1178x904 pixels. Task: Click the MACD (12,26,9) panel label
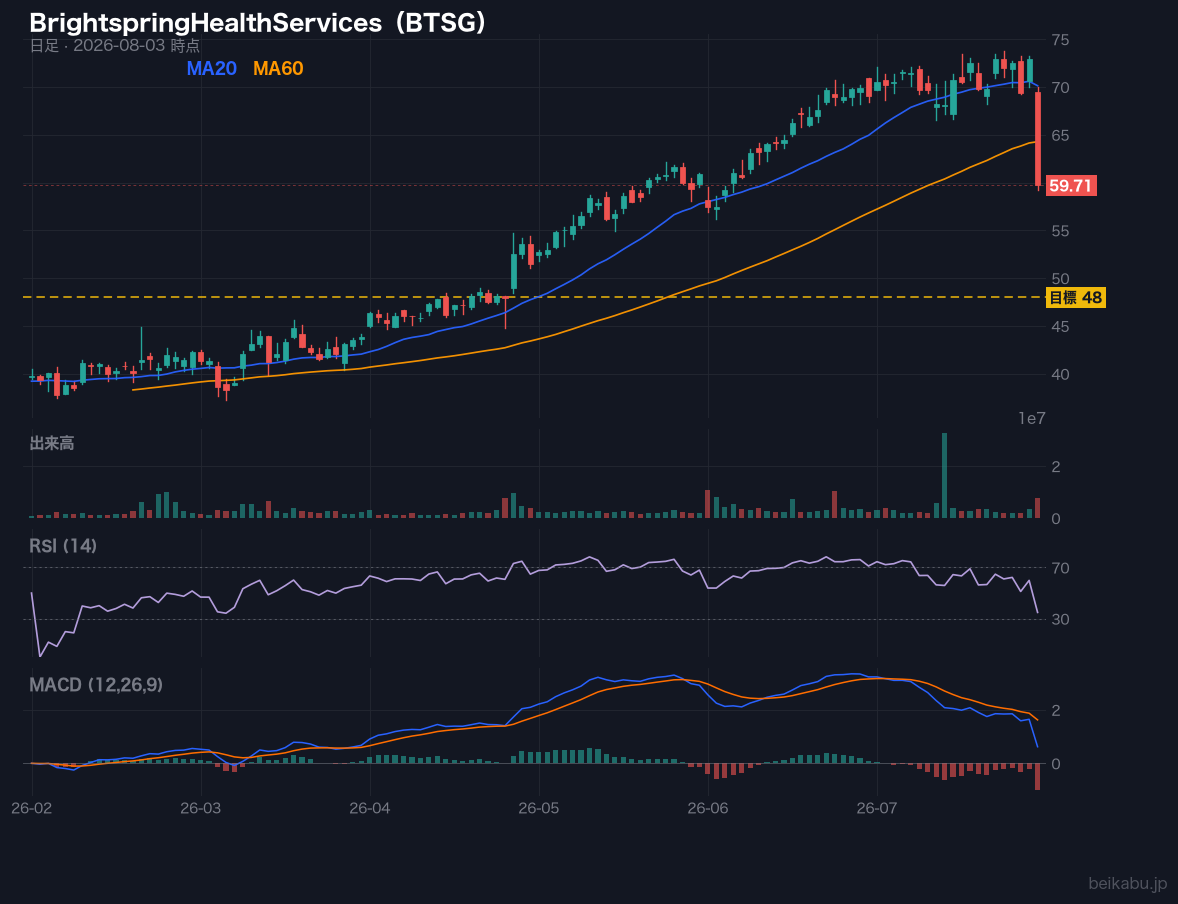click(96, 685)
